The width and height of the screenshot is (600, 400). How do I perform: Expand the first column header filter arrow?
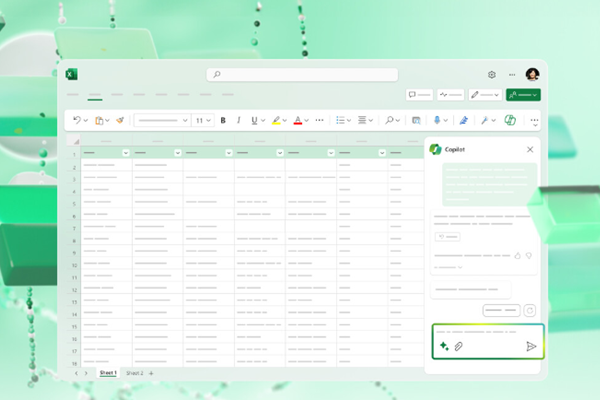126,153
